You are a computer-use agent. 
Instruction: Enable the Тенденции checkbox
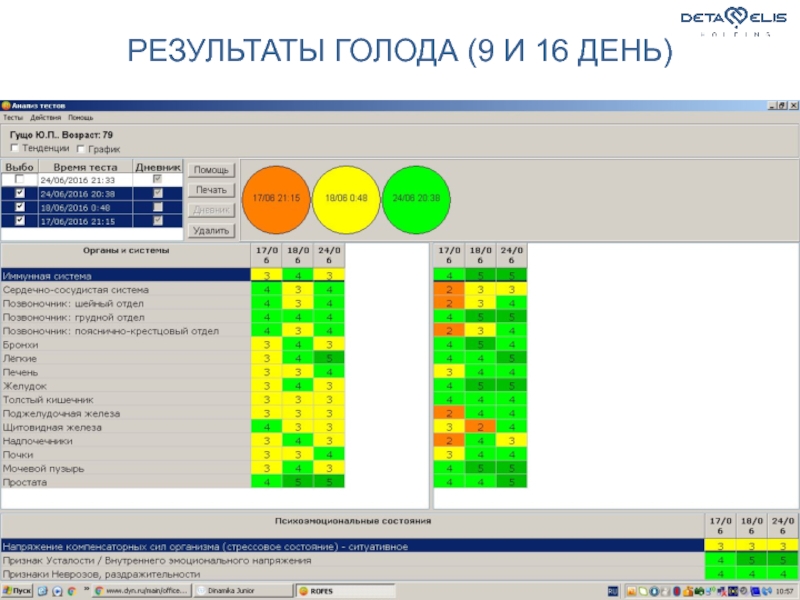pyautogui.click(x=15, y=148)
